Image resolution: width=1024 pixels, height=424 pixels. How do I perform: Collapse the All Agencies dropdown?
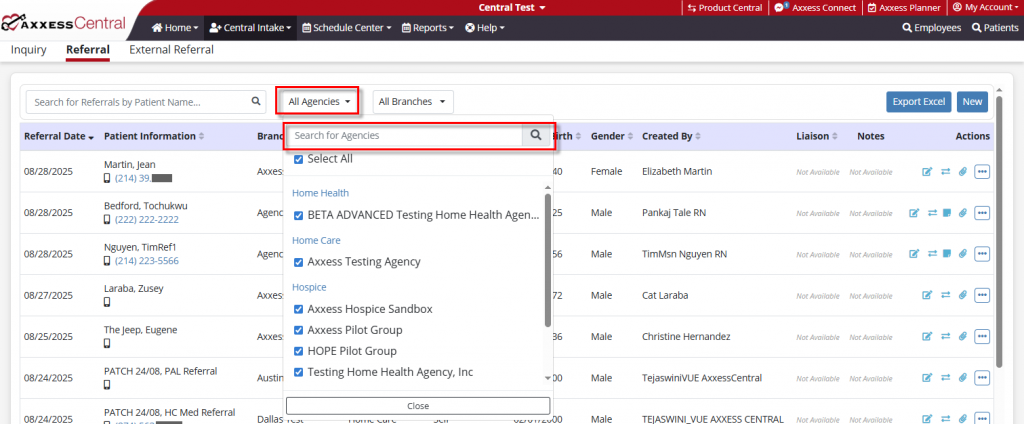pos(320,102)
